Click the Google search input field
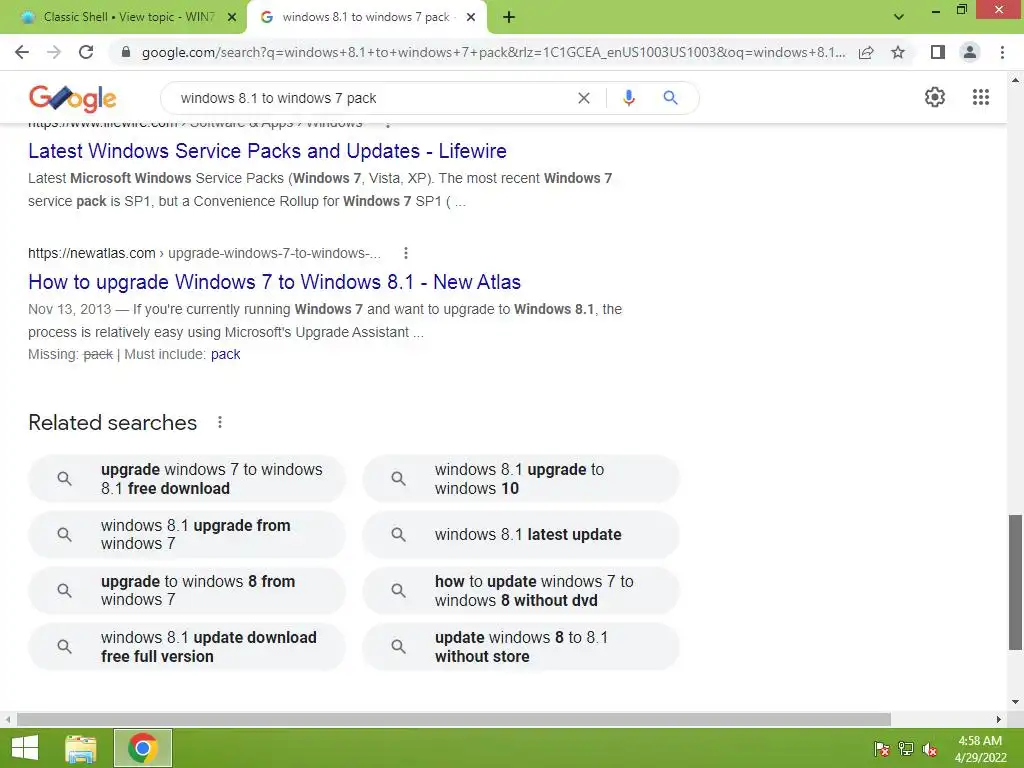The image size is (1024, 768). [x=372, y=98]
